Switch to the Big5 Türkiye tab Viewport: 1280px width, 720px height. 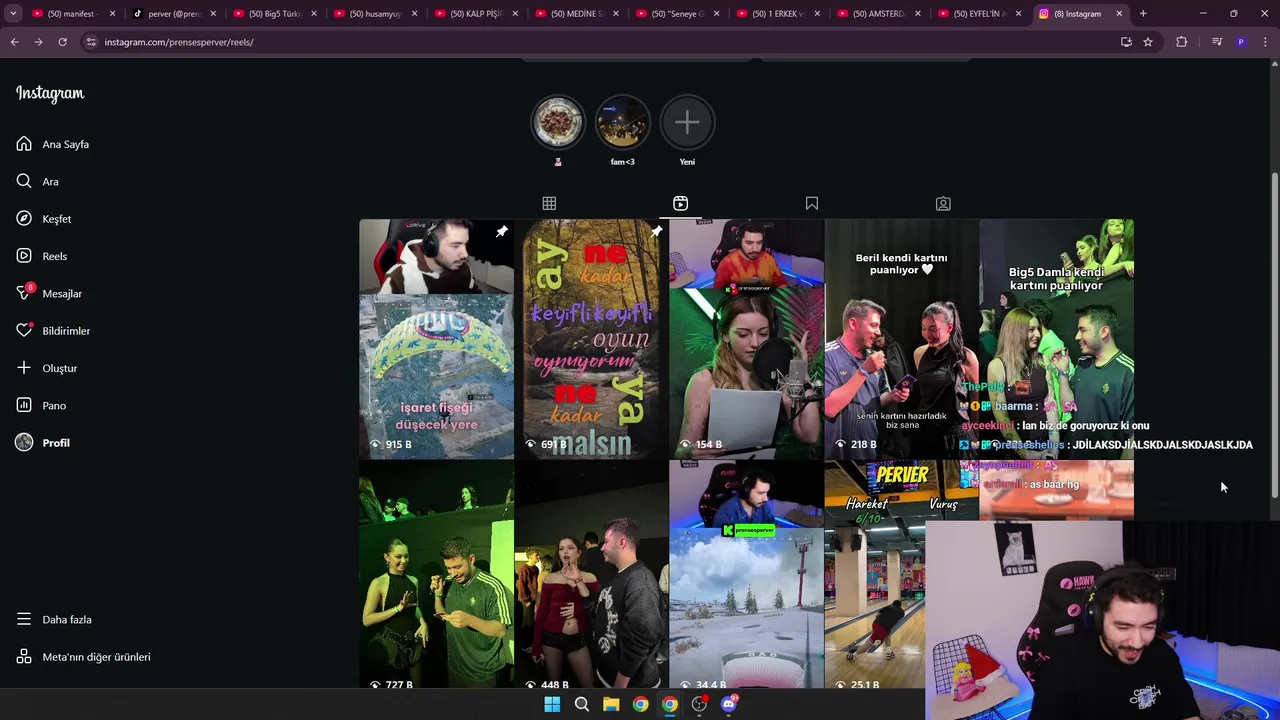(x=275, y=14)
